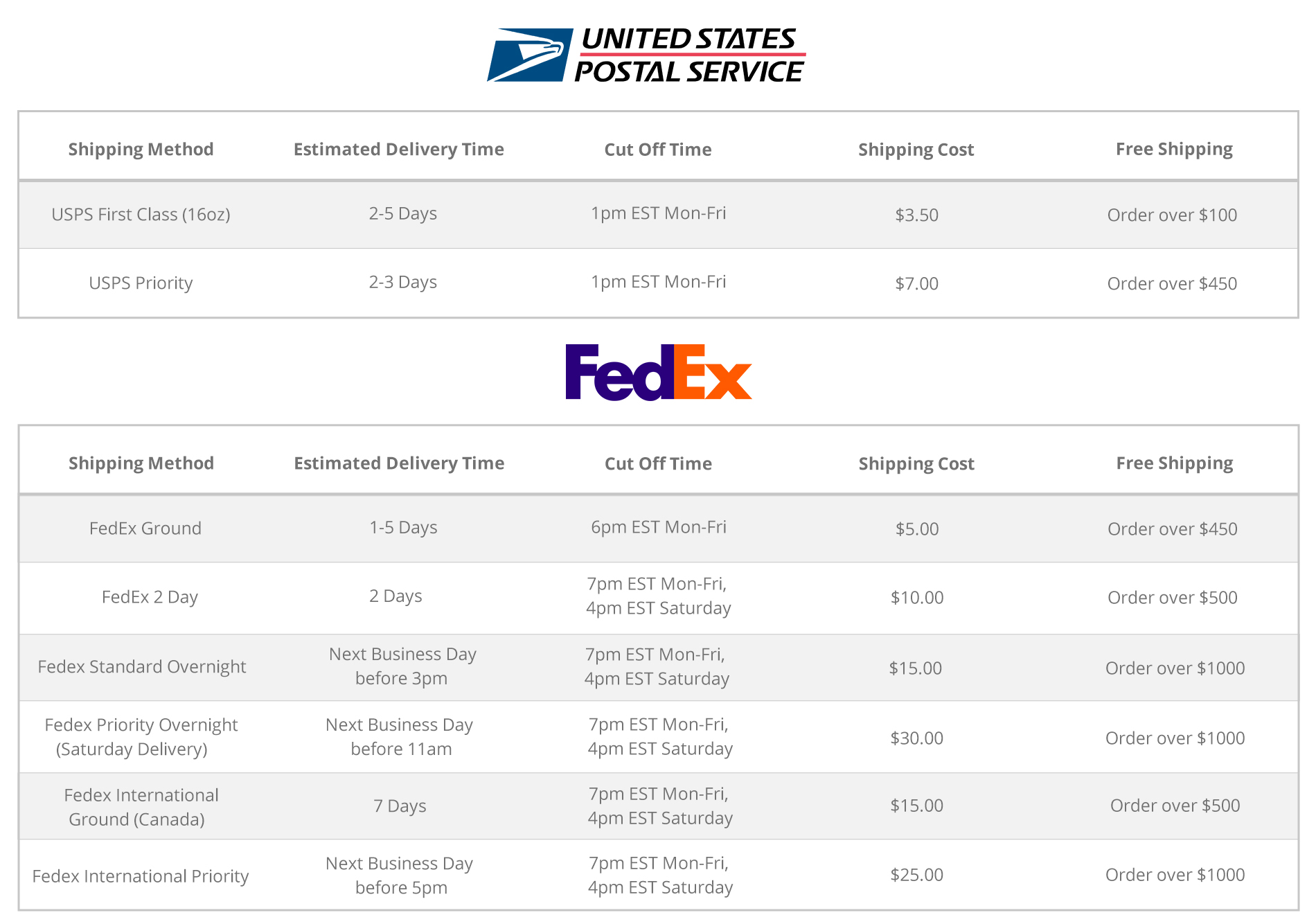Click FedEx table Free Shipping header
The height and width of the screenshot is (924, 1316).
pos(1175,463)
